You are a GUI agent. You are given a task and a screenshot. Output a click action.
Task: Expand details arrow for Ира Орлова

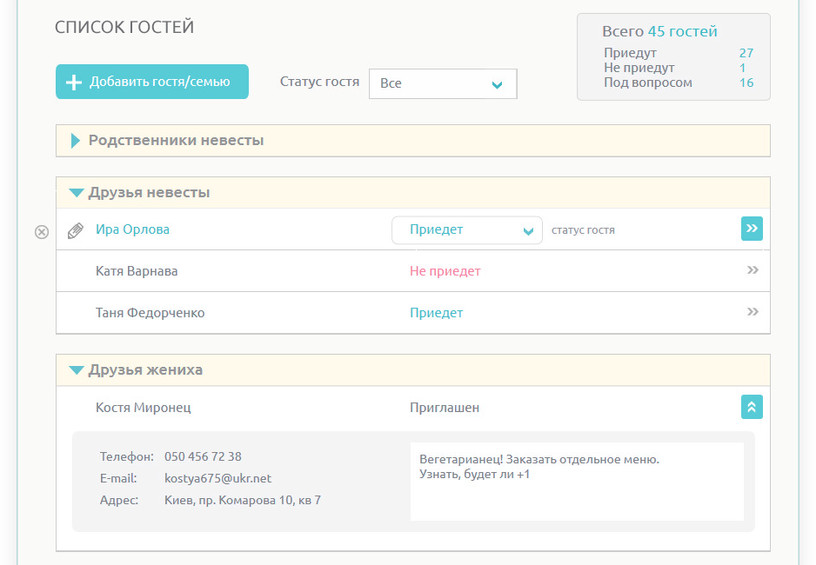click(752, 229)
